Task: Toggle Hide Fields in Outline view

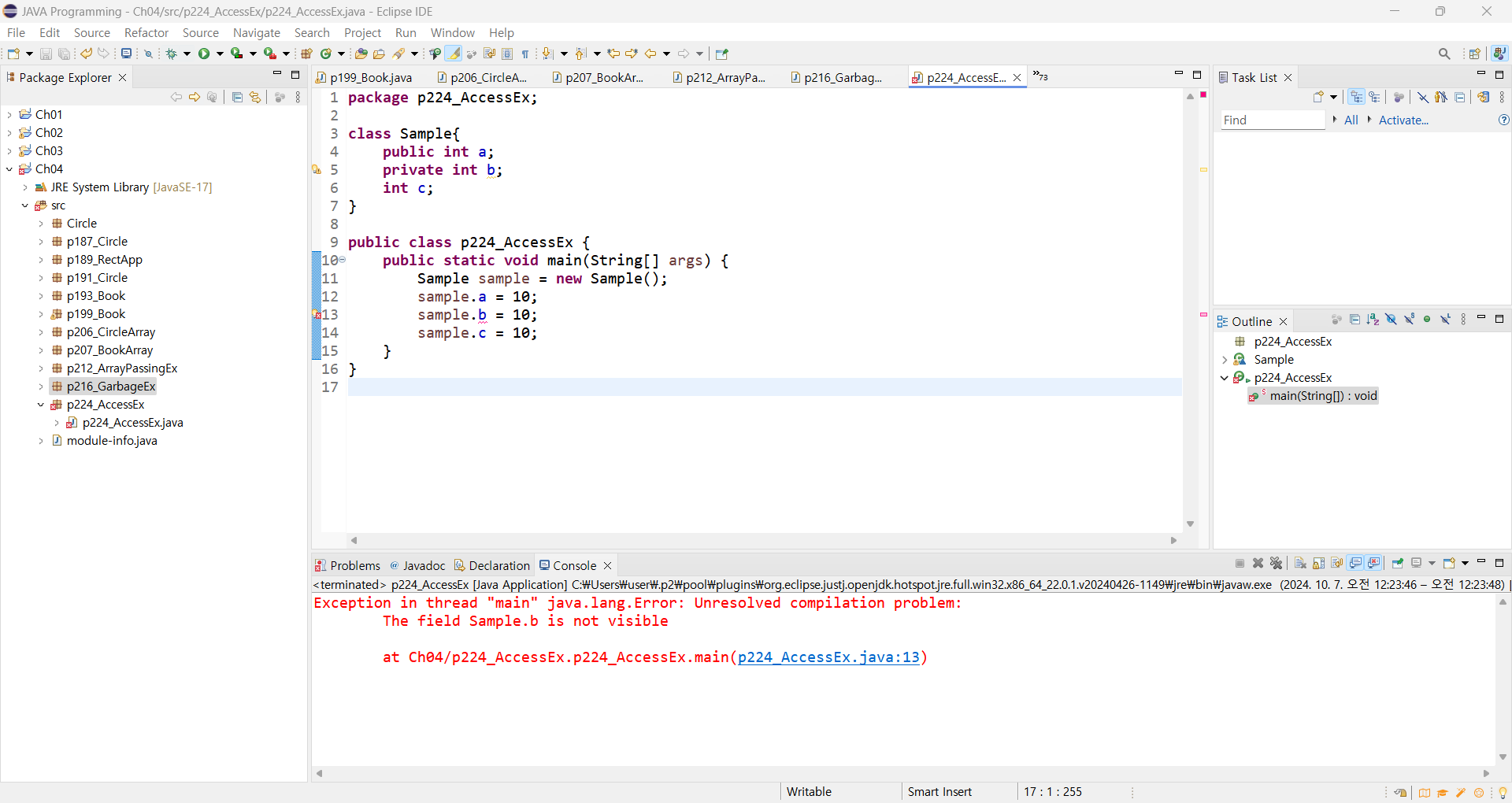Action: tap(1391, 319)
